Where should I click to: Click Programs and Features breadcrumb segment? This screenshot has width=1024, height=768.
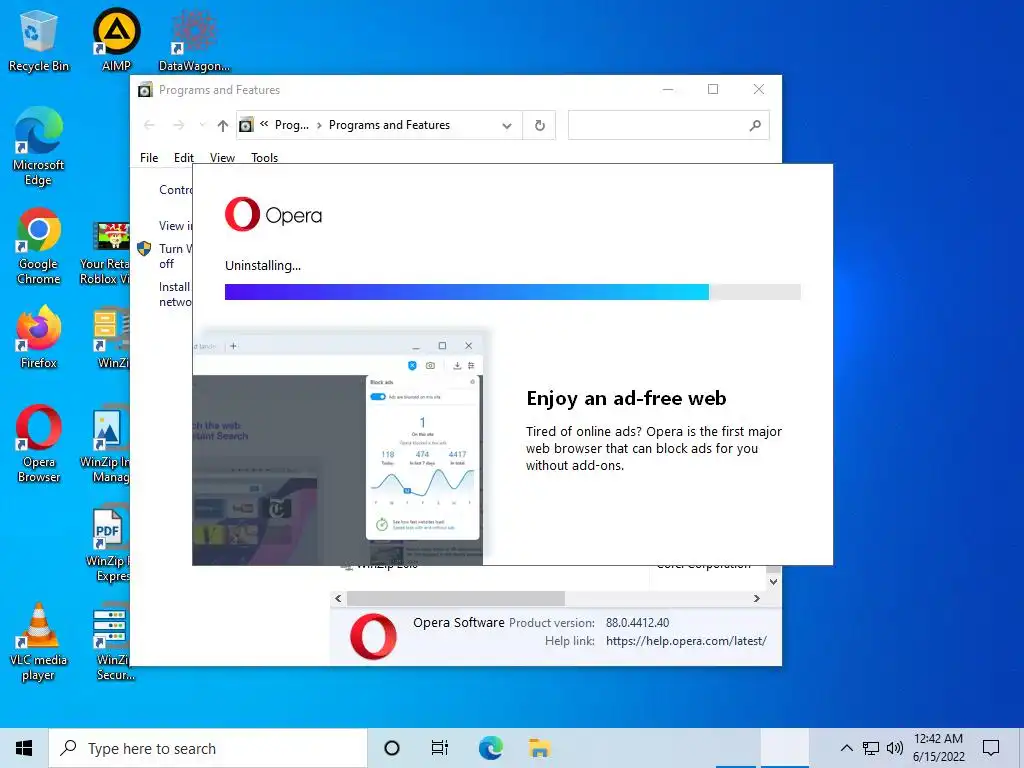coord(389,125)
